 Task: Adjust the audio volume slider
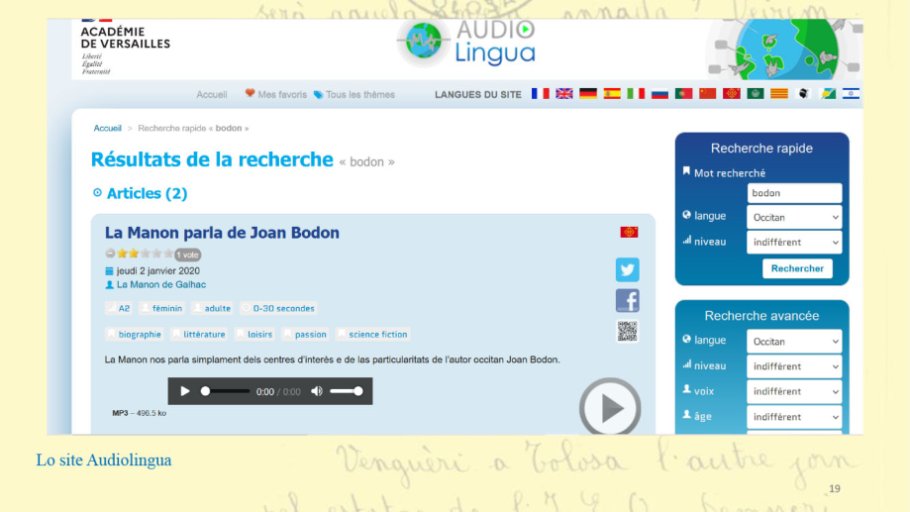(x=346, y=391)
